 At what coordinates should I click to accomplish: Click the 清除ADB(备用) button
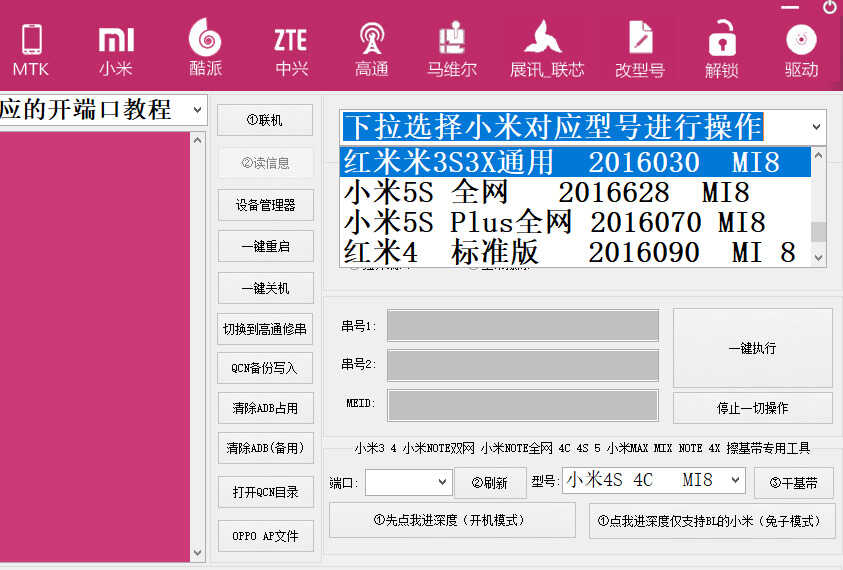265,448
